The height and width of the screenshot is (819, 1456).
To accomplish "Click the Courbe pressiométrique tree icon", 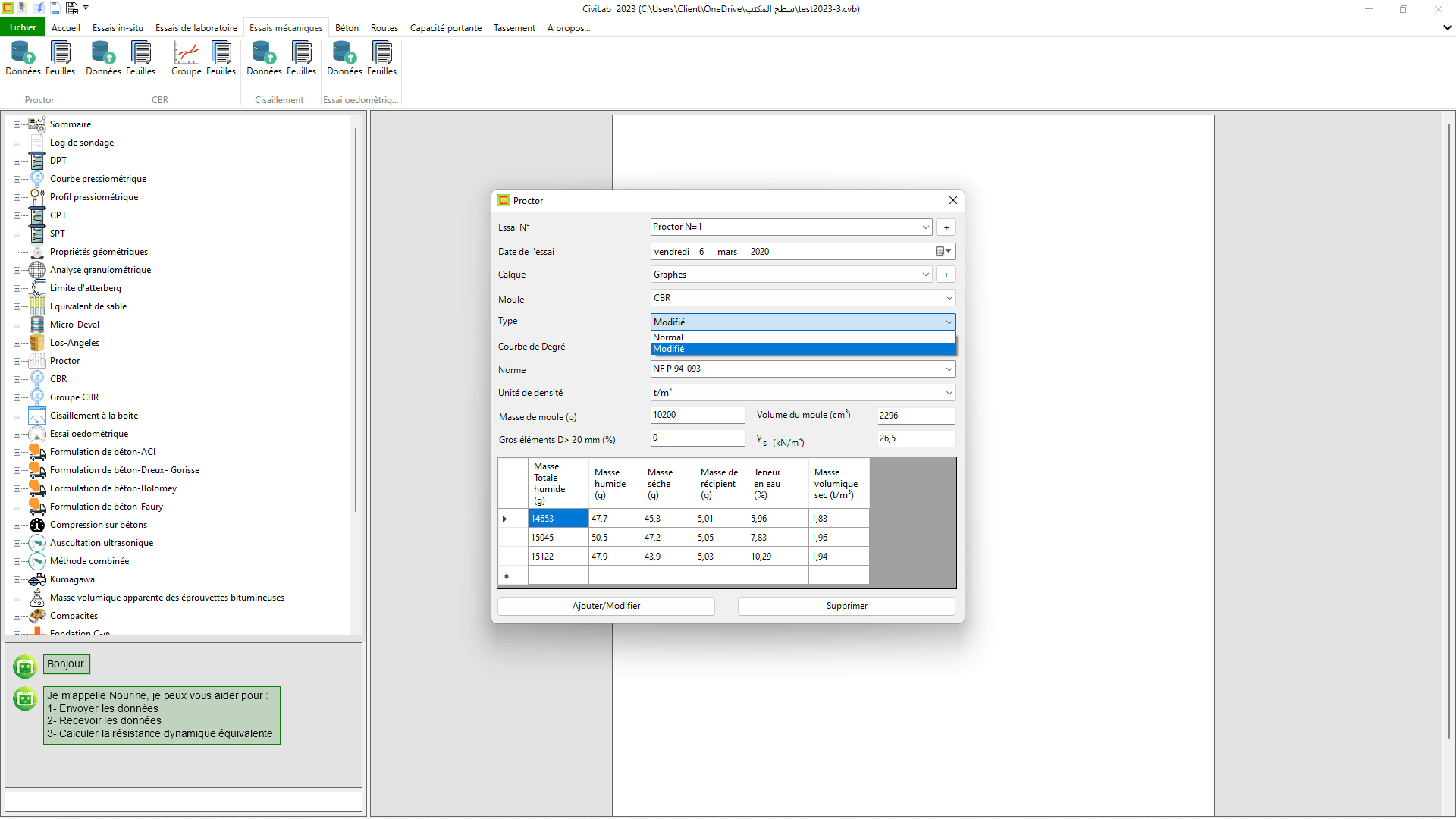I will tap(37, 179).
